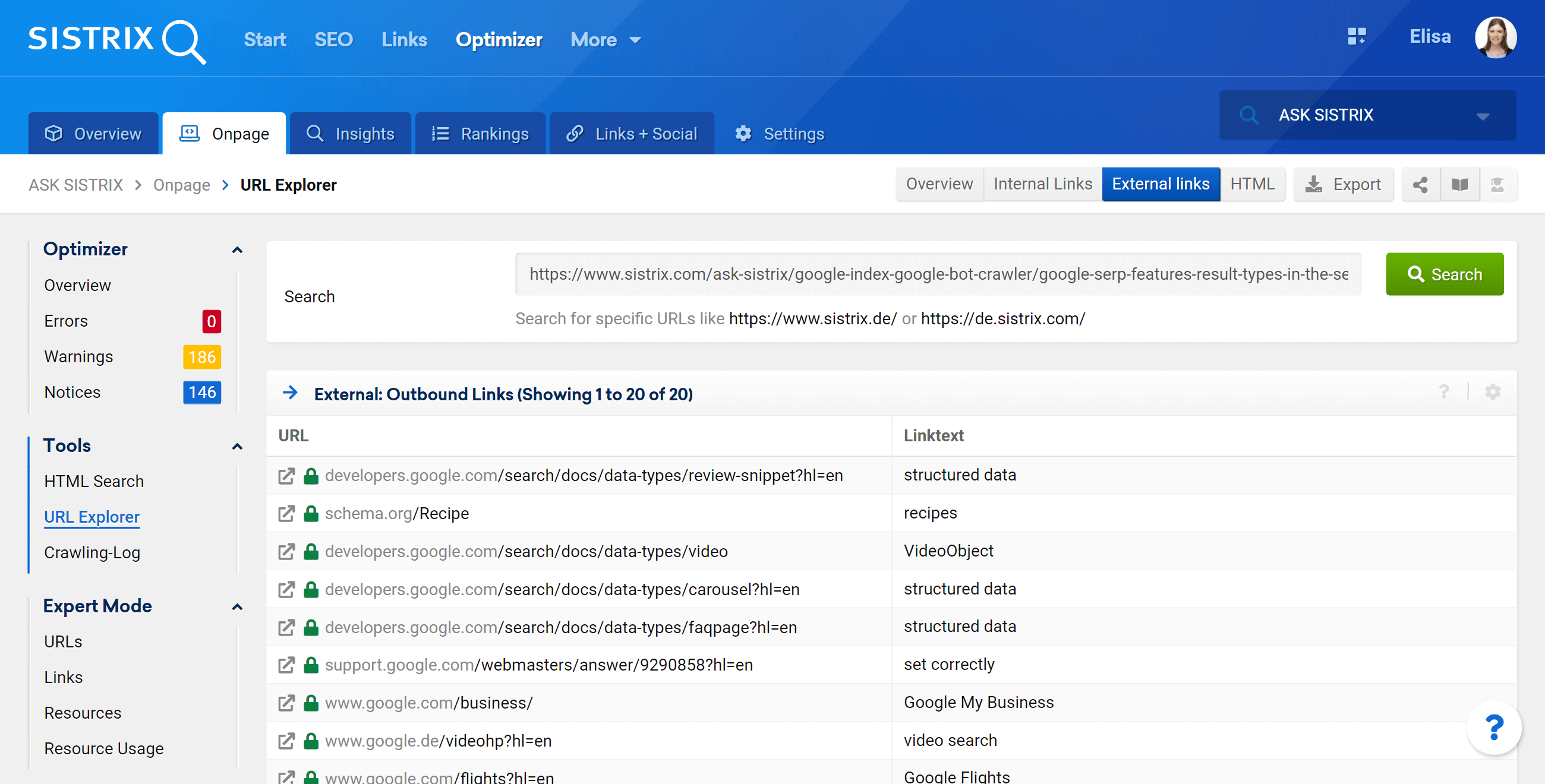Click the Export button
The height and width of the screenshot is (784, 1545).
pyautogui.click(x=1344, y=185)
